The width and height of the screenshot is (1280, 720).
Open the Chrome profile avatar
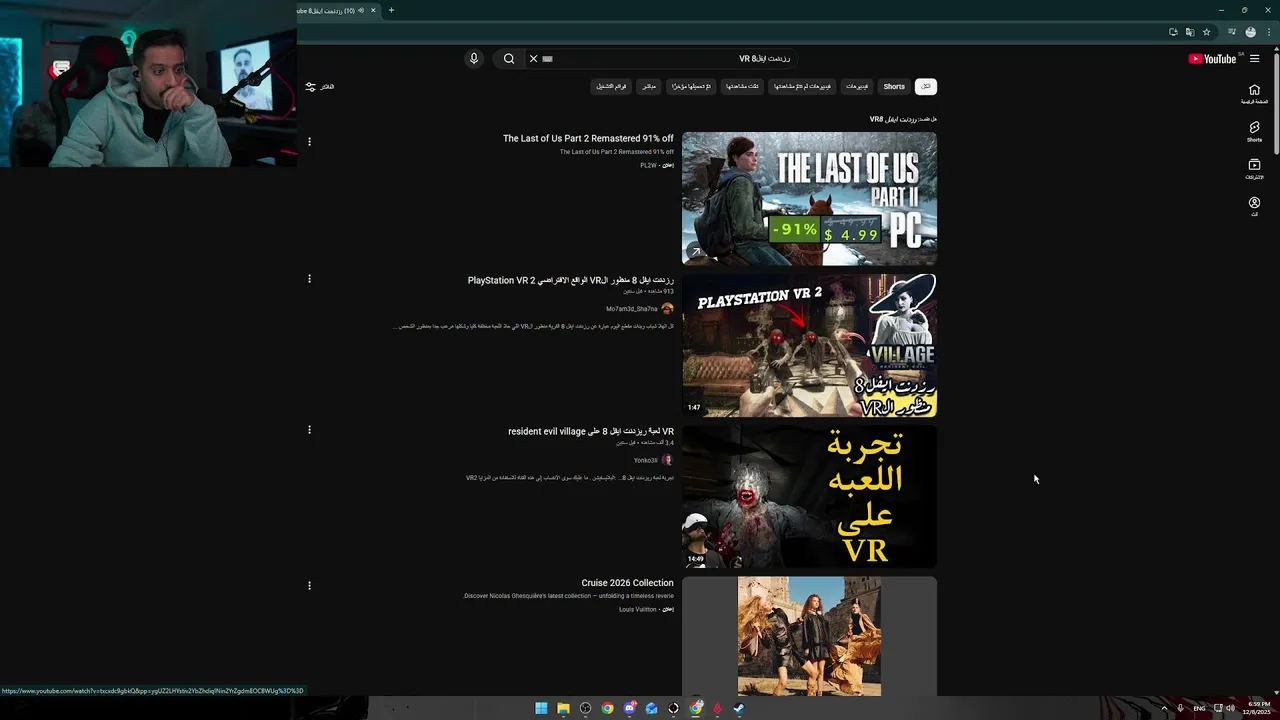click(1250, 32)
